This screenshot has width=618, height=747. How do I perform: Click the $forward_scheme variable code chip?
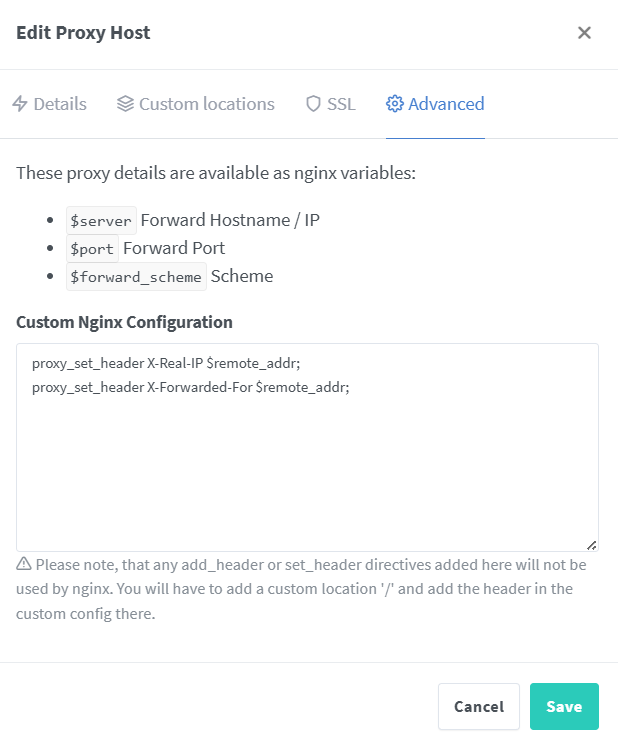click(x=136, y=276)
